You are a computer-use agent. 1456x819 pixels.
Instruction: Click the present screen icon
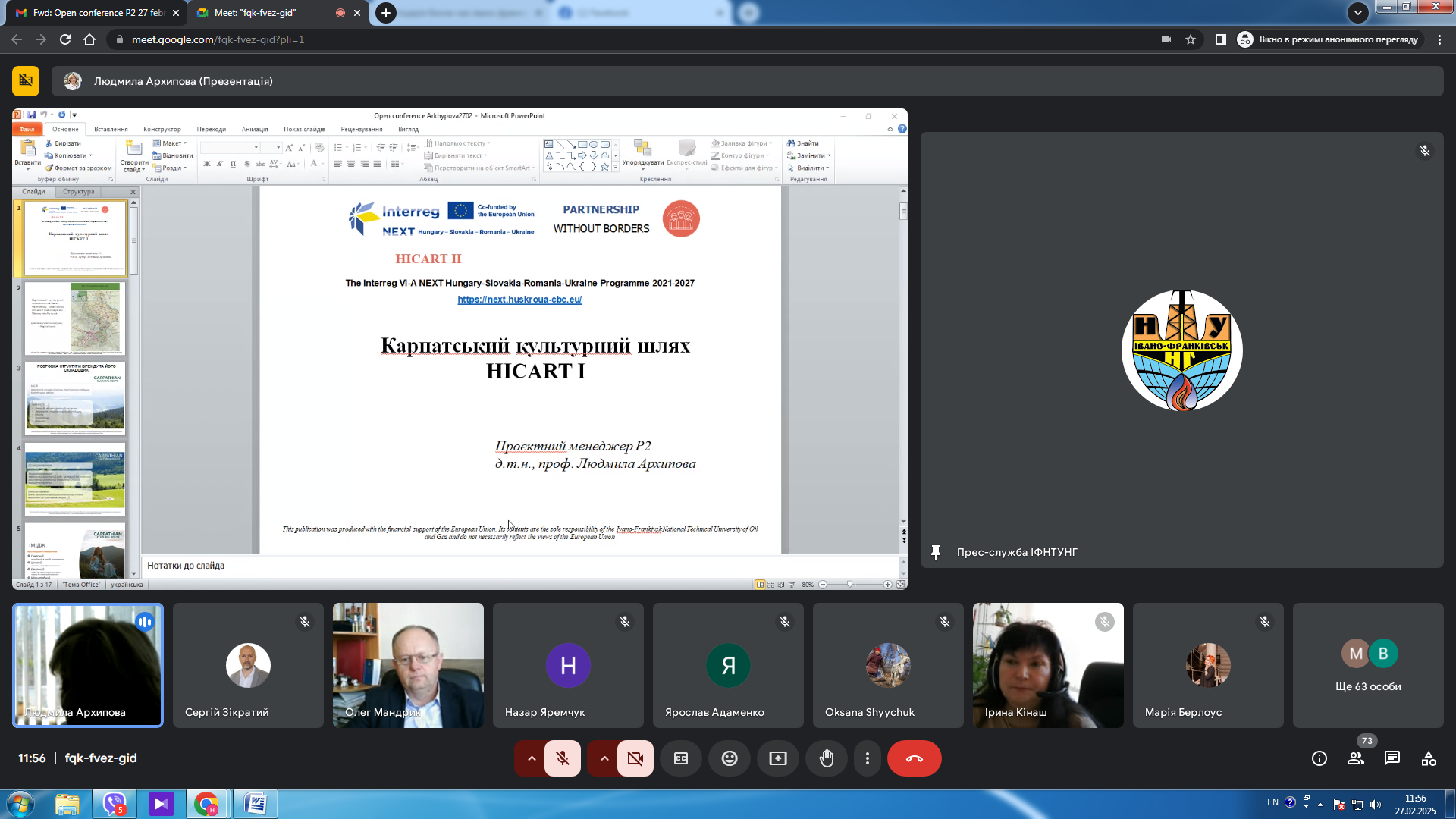click(778, 758)
